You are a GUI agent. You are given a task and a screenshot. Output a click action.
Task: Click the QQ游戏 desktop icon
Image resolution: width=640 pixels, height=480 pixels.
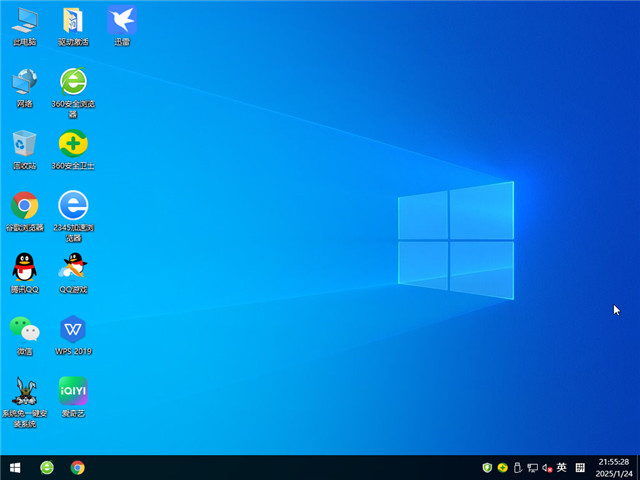73,268
